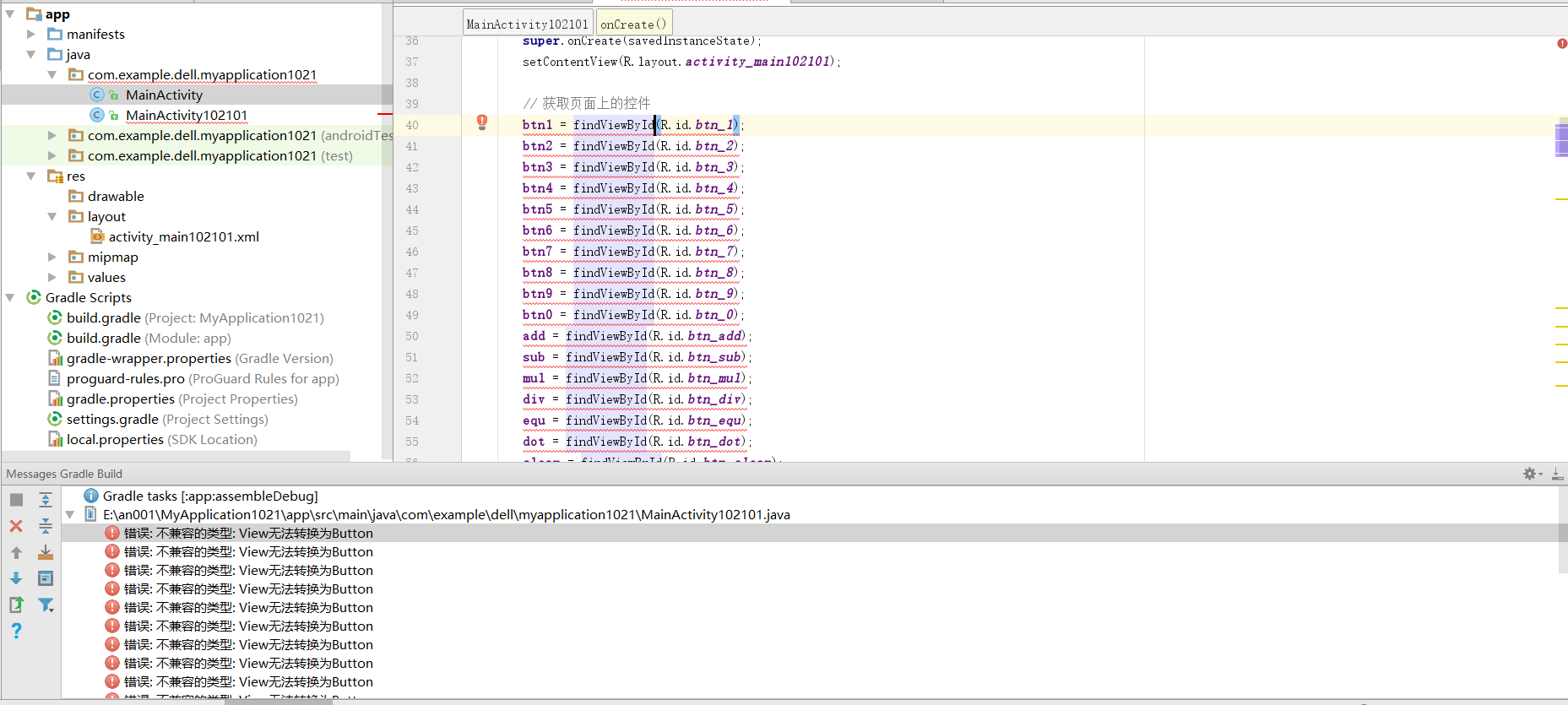Open gradle-wrapper.properties file
This screenshot has height=705, width=1568.
click(x=199, y=358)
